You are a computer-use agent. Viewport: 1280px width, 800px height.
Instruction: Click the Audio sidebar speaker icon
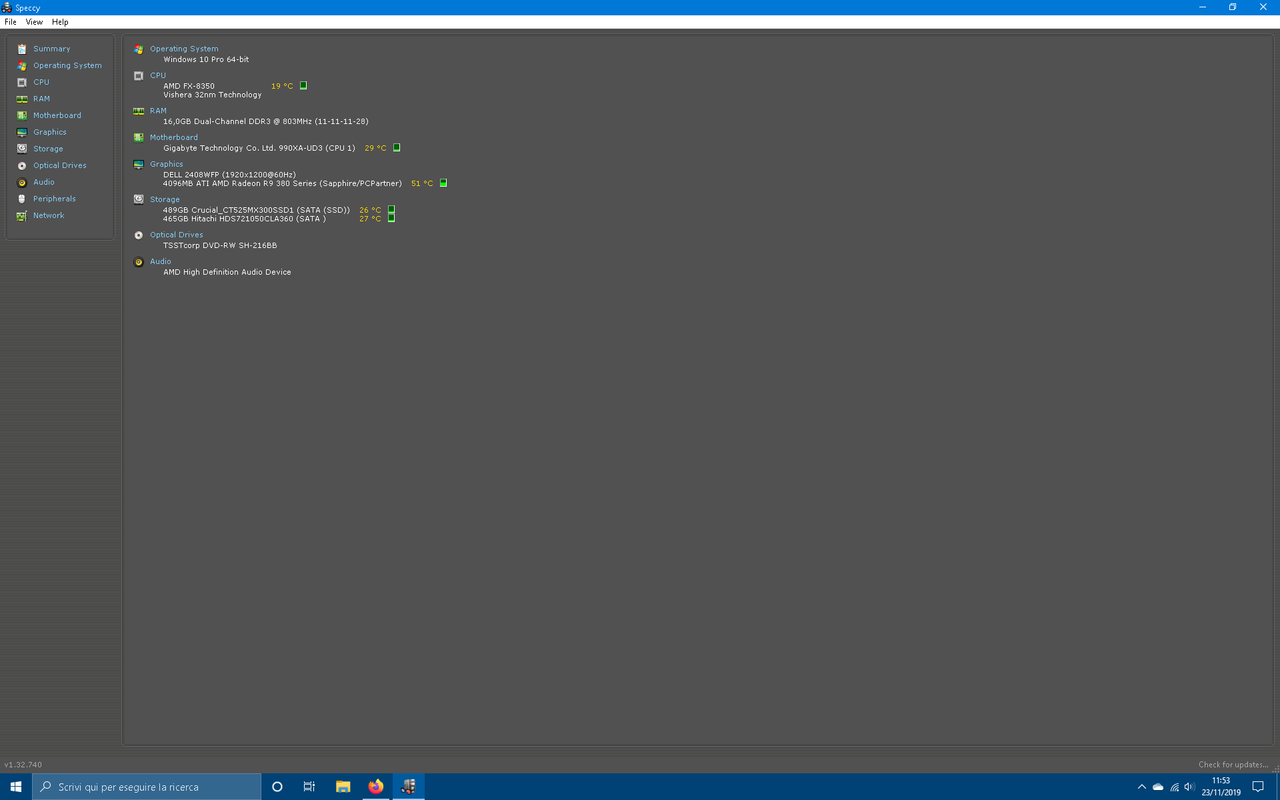[x=22, y=182]
